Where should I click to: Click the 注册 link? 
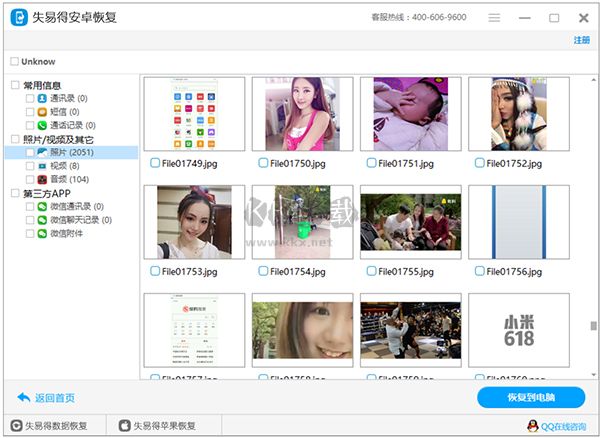pyautogui.click(x=581, y=40)
